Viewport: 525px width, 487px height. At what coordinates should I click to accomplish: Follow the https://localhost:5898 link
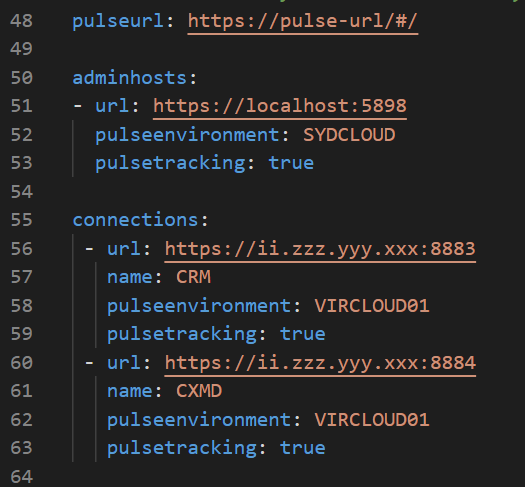tap(280, 107)
